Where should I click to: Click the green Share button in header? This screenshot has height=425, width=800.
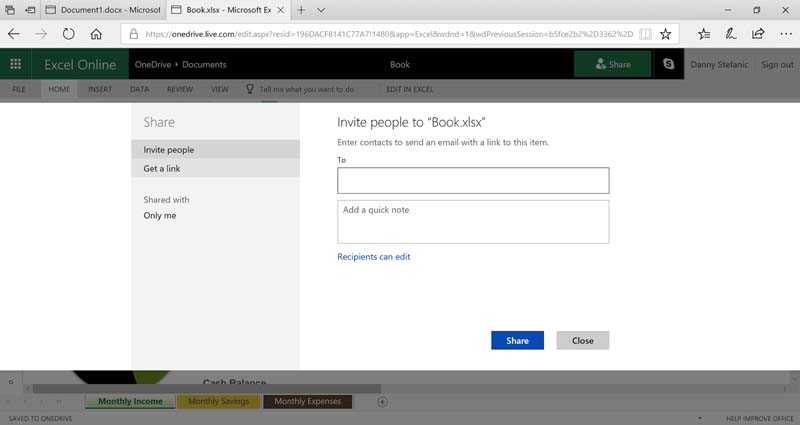pos(612,64)
